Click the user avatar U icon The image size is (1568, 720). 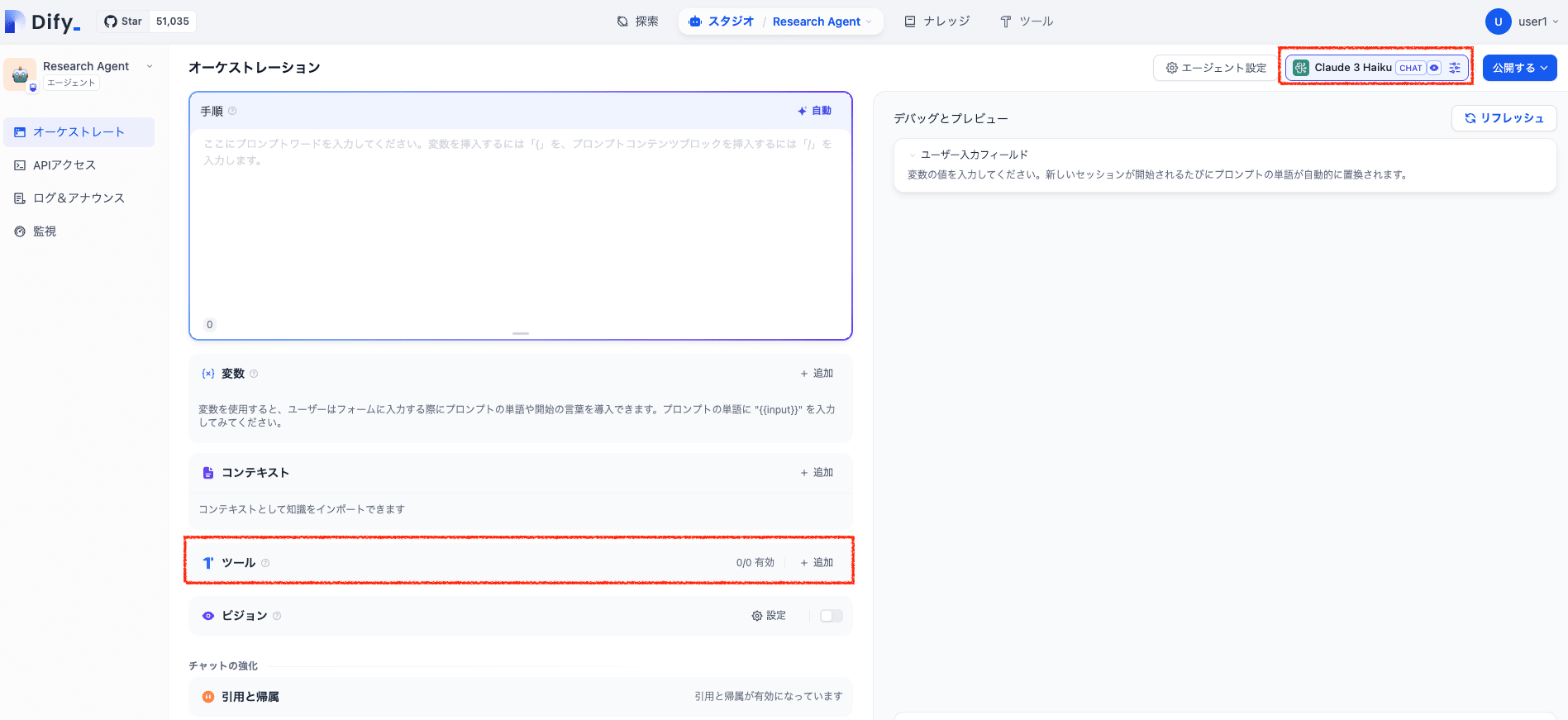click(x=1498, y=21)
